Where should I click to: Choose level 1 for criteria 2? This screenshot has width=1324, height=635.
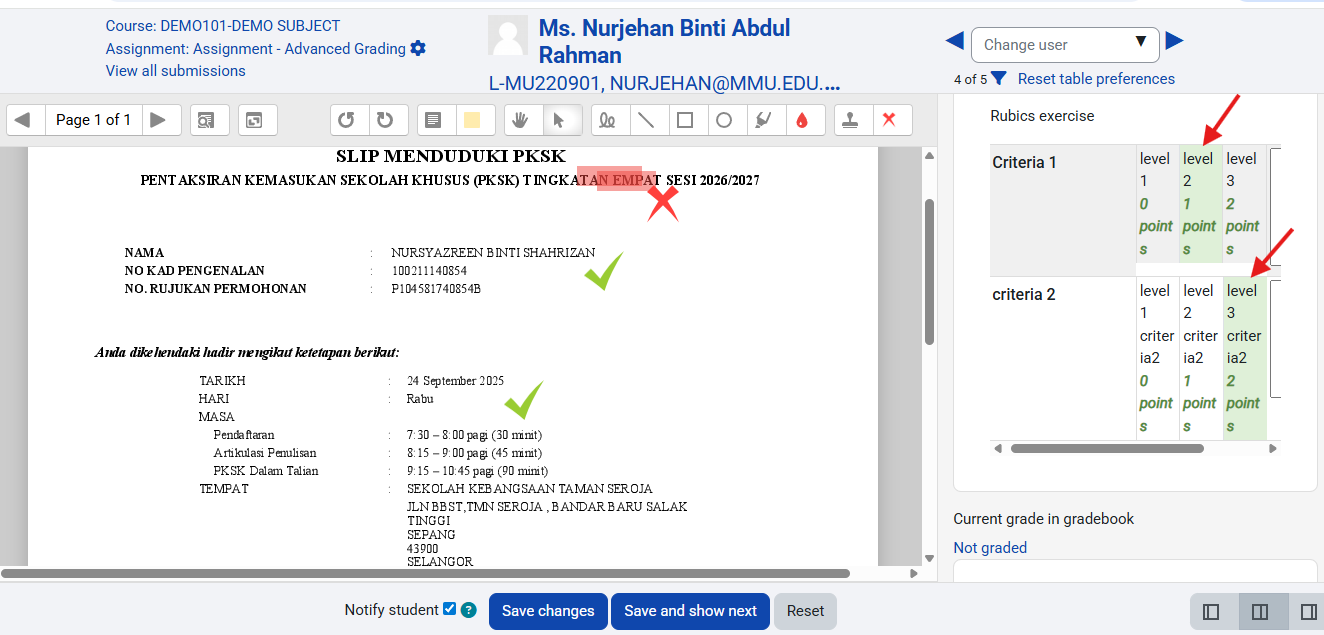tap(1155, 358)
